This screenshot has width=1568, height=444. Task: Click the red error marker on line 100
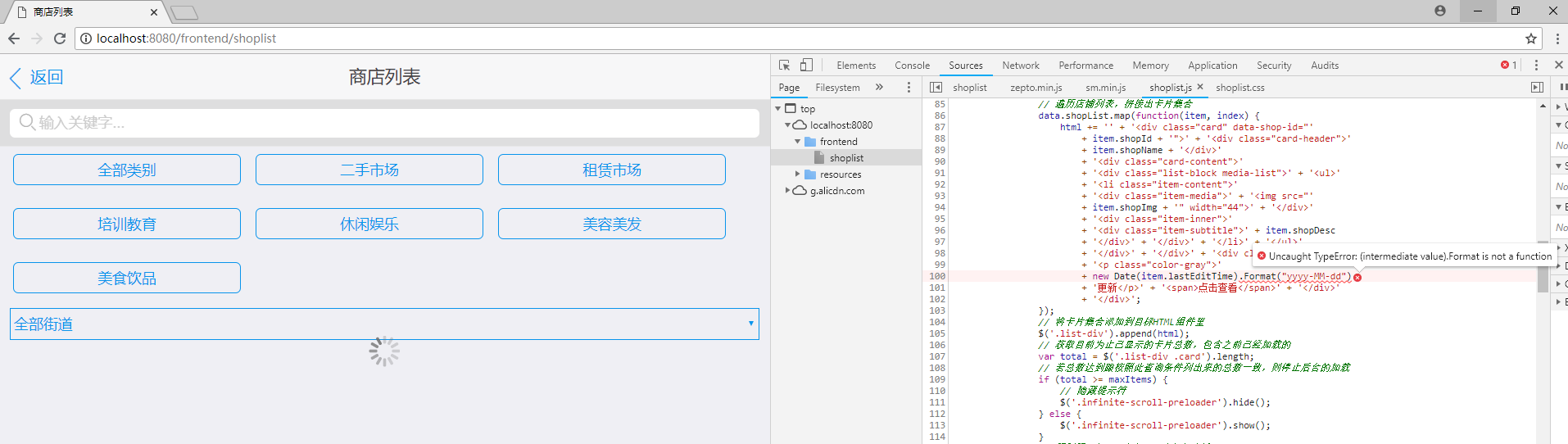(1357, 277)
